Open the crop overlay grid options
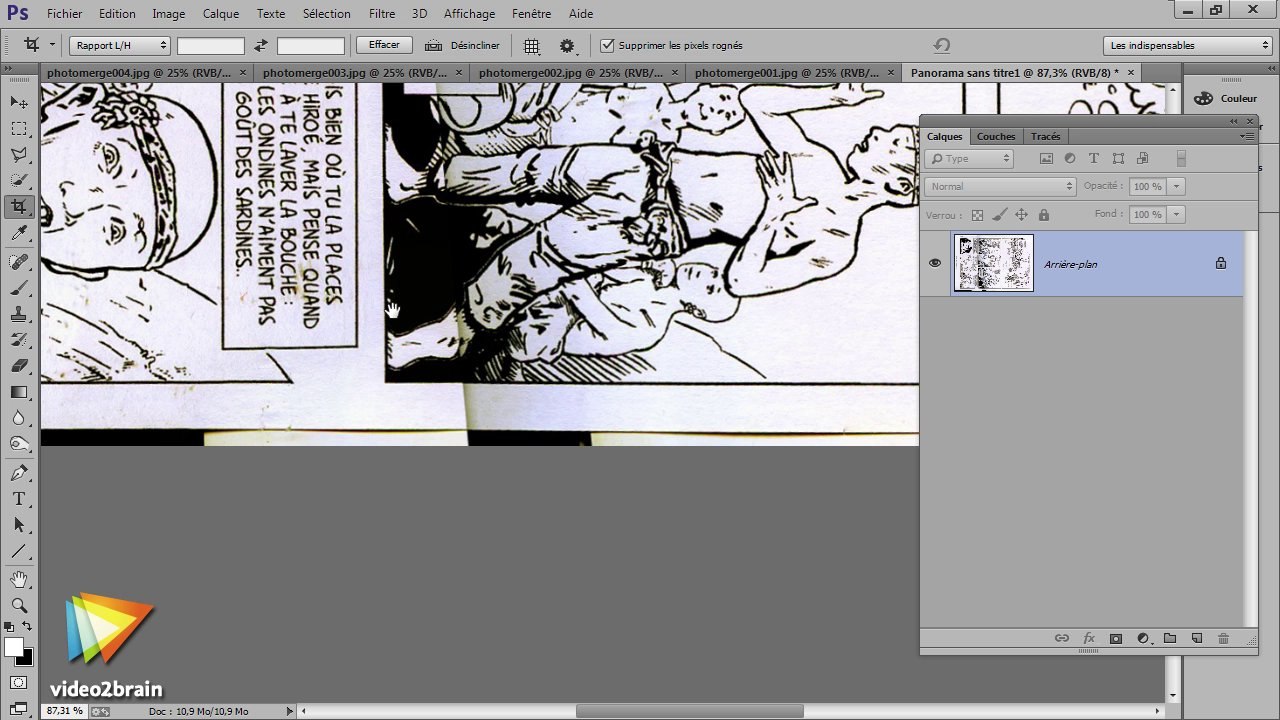Viewport: 1280px width, 720px height. pyautogui.click(x=532, y=46)
